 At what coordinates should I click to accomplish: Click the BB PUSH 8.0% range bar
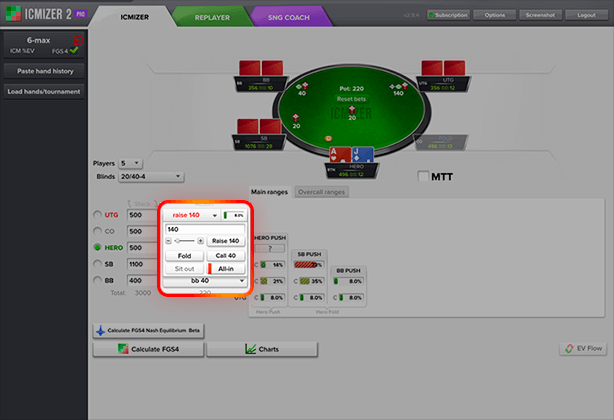tap(348, 281)
